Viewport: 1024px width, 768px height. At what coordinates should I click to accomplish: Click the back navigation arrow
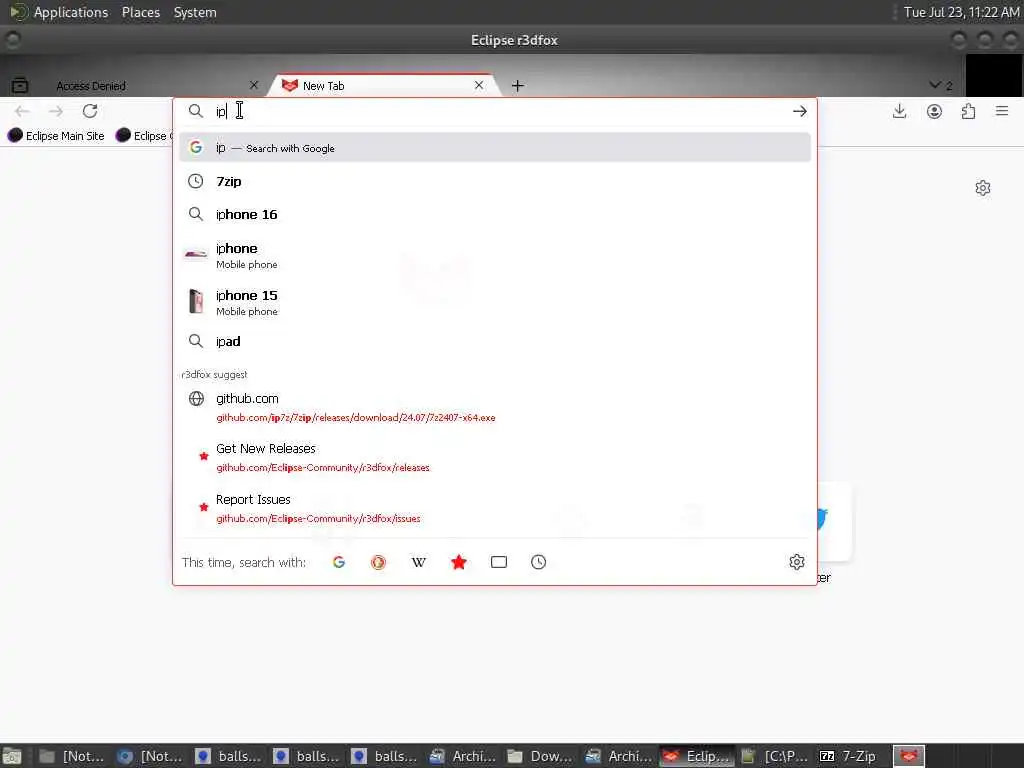(x=22, y=111)
